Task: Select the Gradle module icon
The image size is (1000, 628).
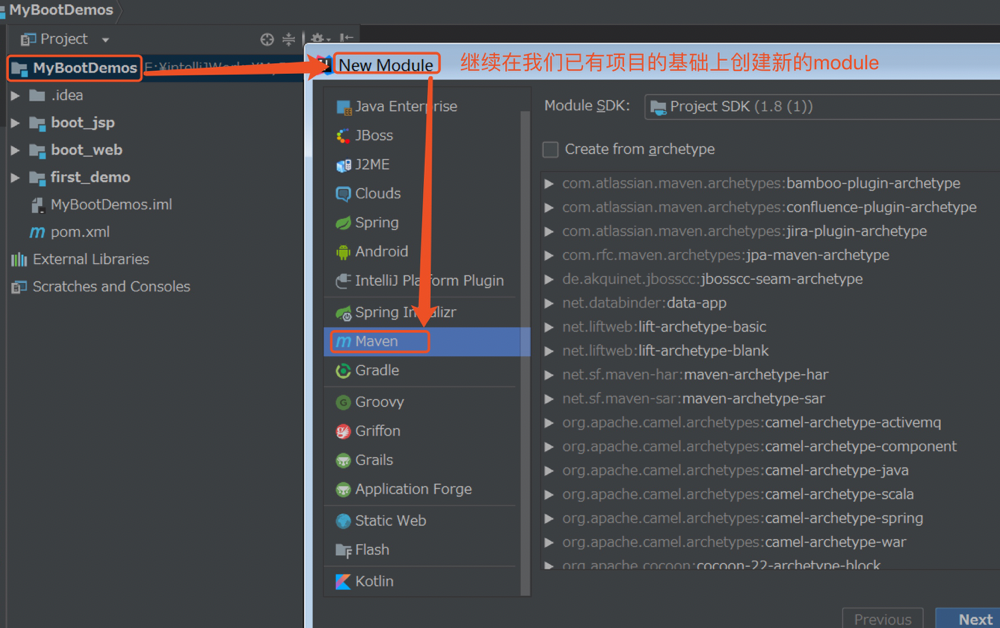Action: (x=343, y=370)
